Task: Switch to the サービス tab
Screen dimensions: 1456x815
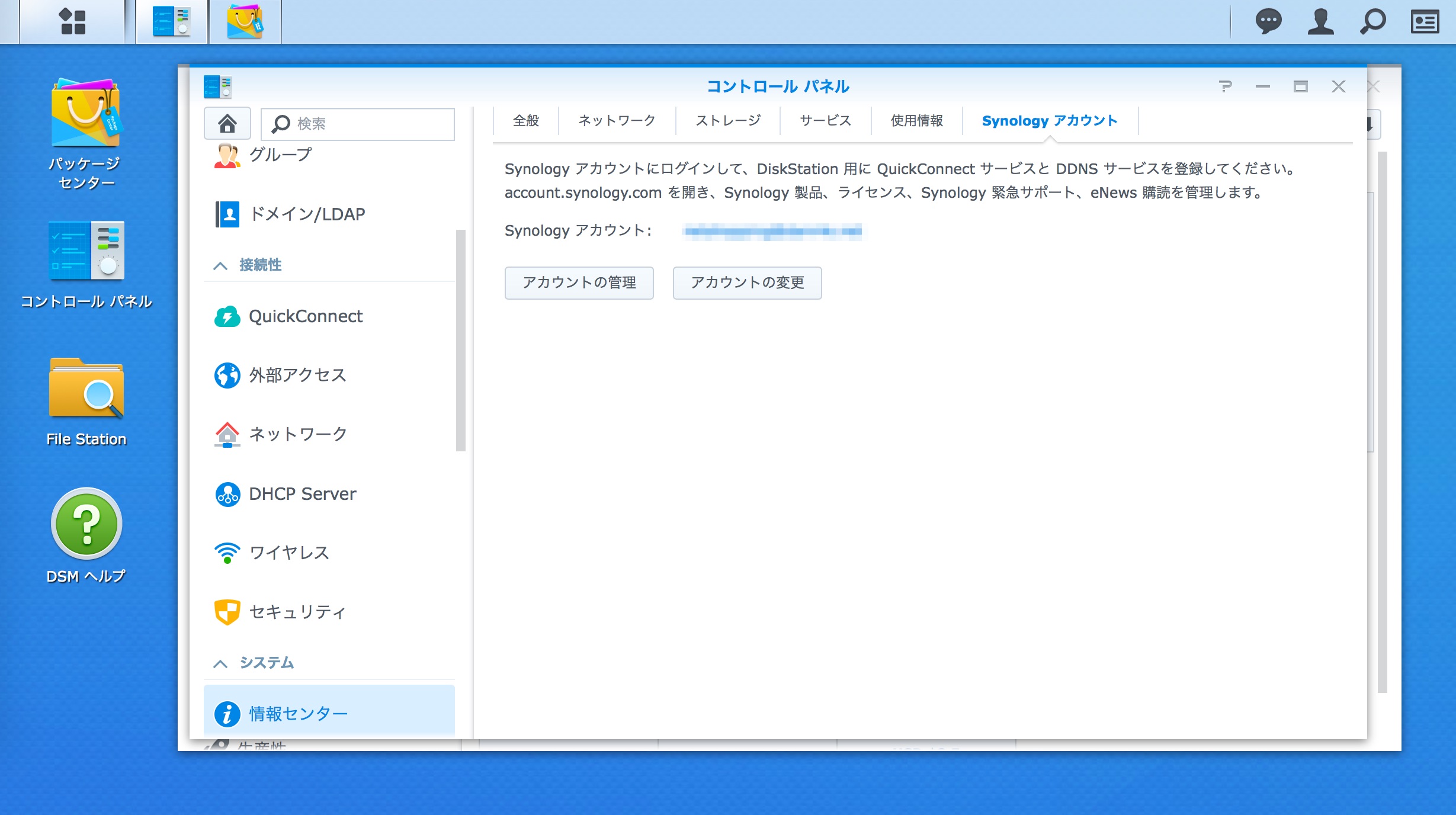Action: pos(825,121)
